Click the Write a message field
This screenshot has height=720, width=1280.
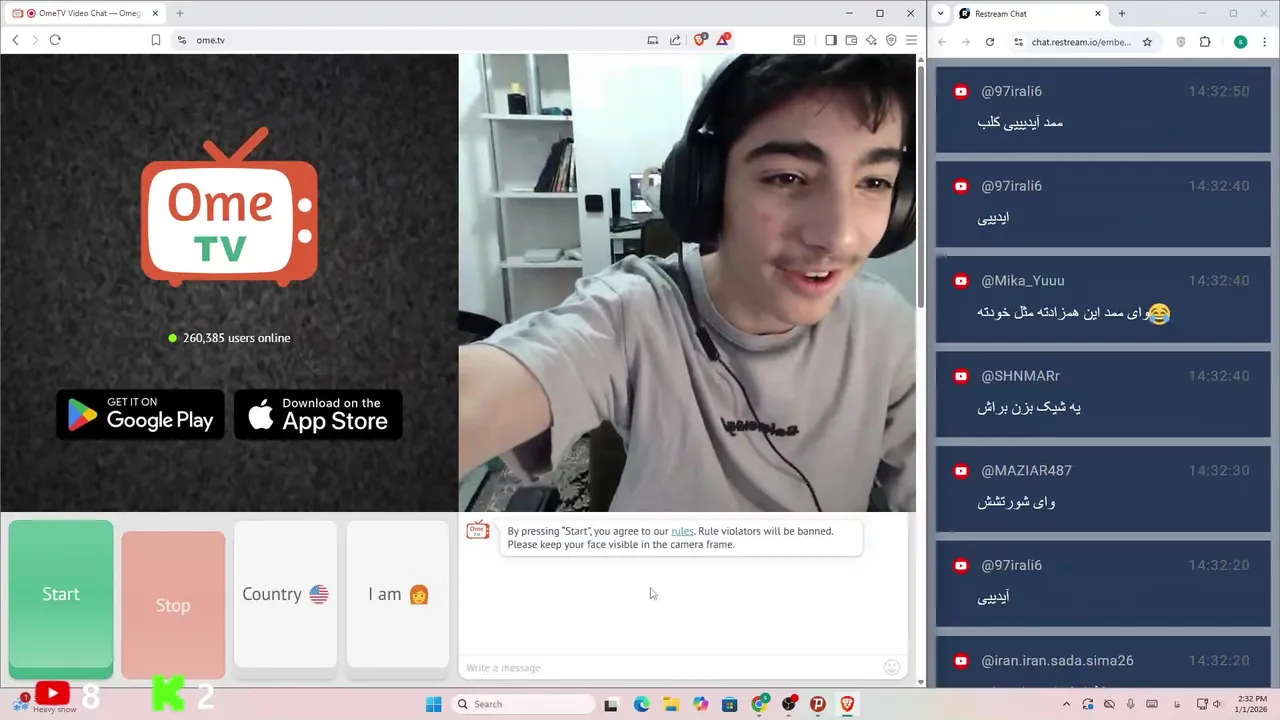[670, 667]
